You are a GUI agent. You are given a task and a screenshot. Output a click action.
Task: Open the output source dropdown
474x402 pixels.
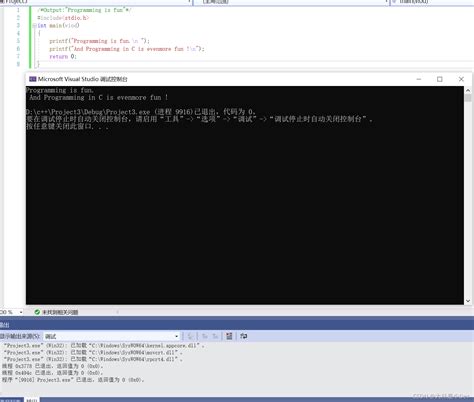112,336
